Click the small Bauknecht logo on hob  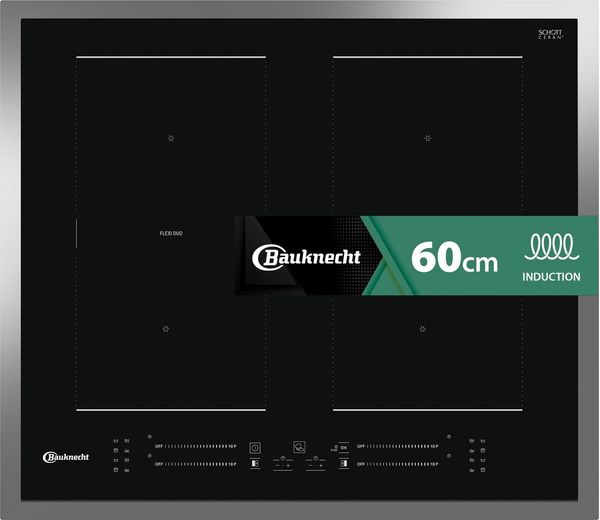coord(66,457)
